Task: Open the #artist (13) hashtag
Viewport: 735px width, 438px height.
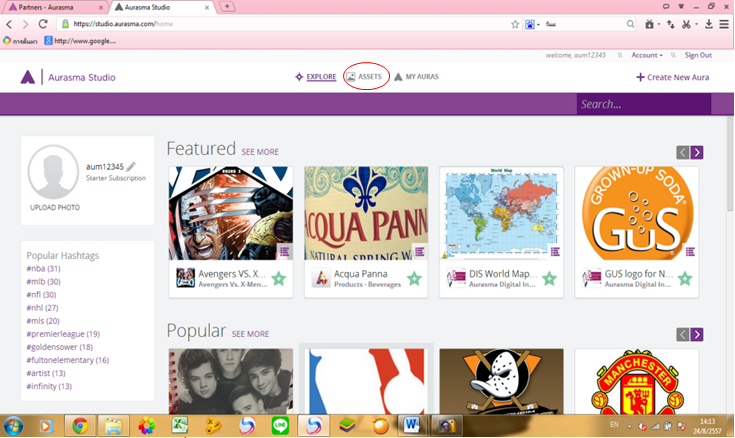Action: (x=45, y=373)
